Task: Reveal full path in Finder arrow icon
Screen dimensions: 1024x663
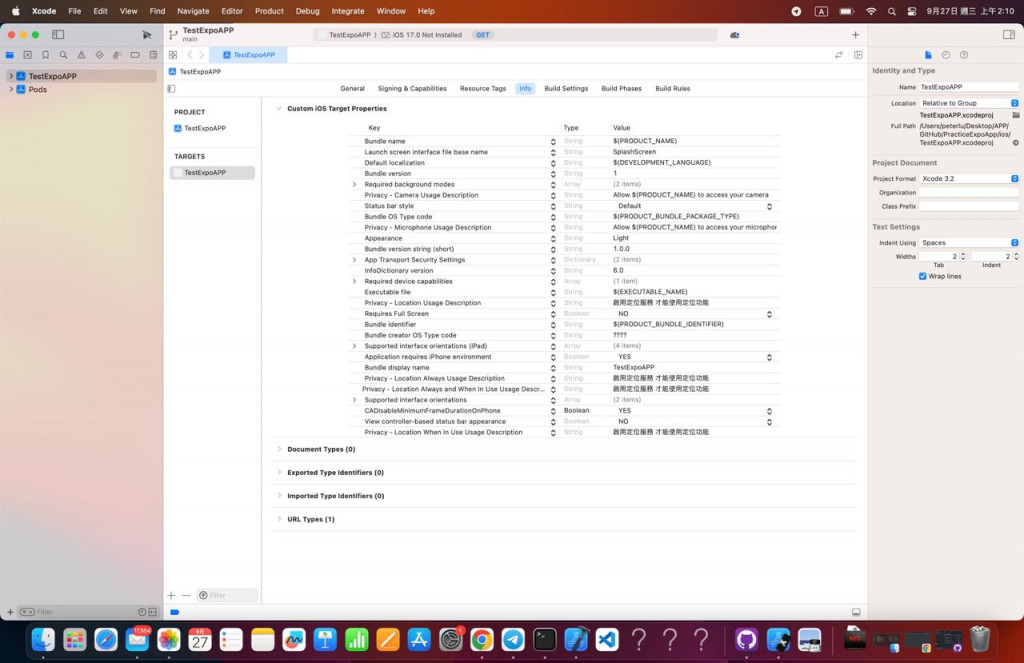Action: (1016, 142)
